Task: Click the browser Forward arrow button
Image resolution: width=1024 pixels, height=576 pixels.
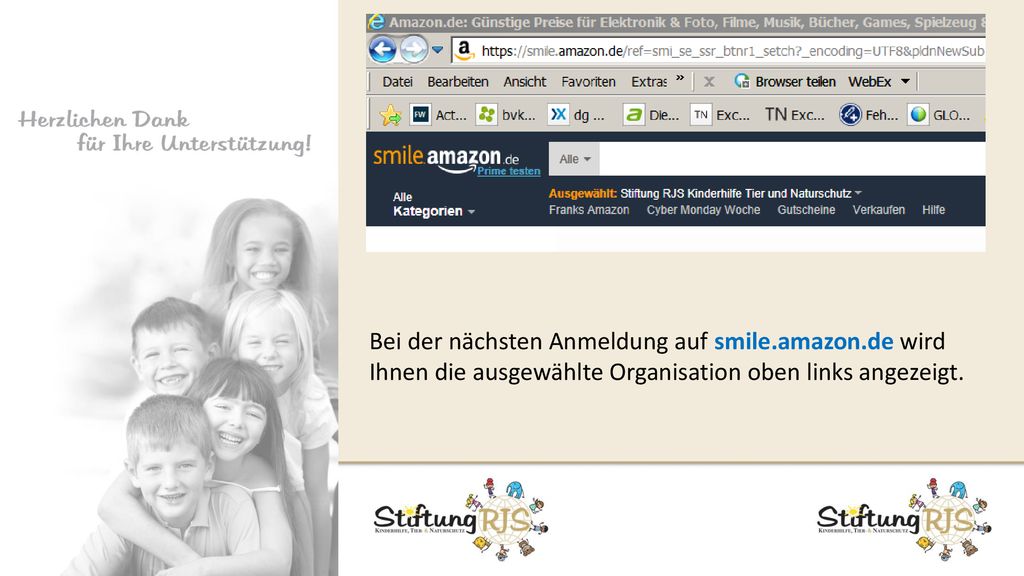Action: [x=413, y=50]
